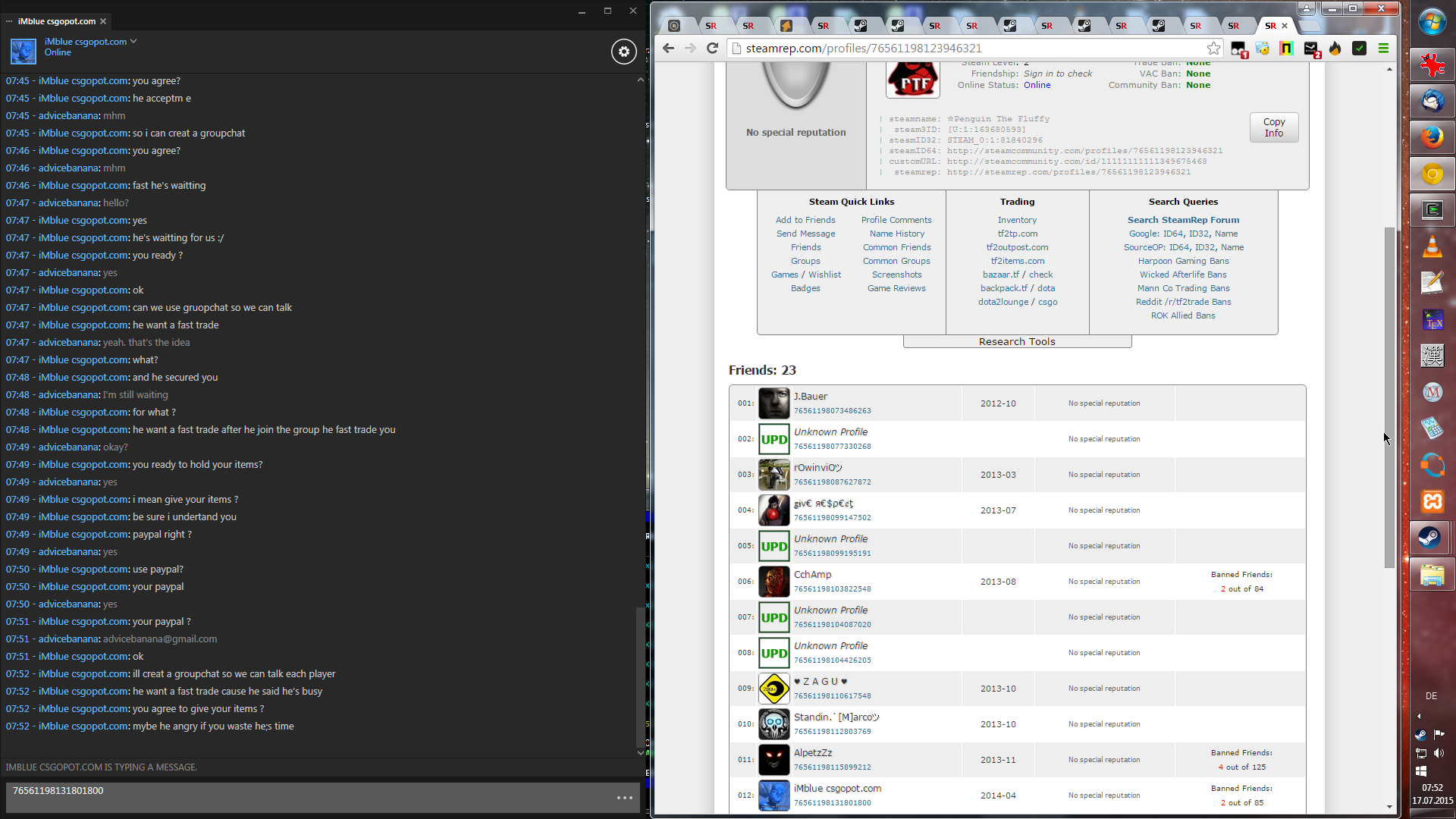Screen dimensions: 1456x819
Task: Open the backpack.tf trading link
Action: pos(1003,288)
